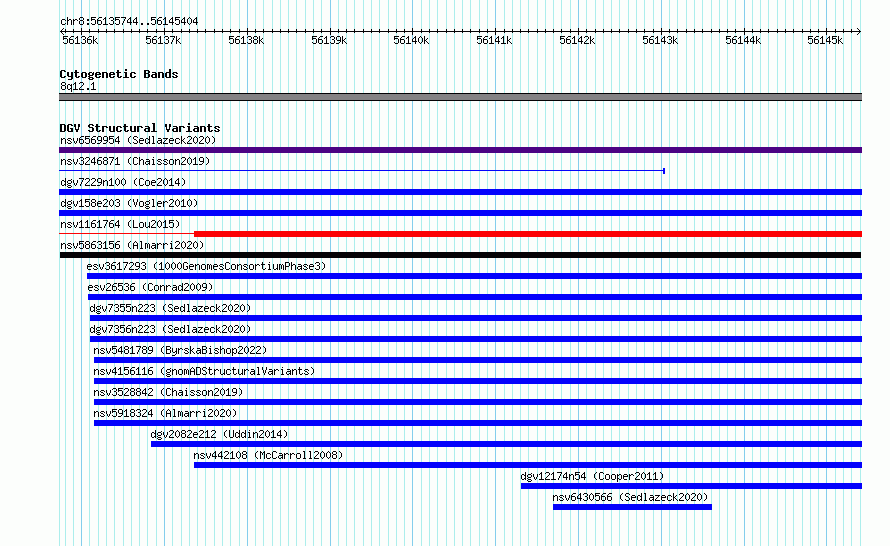The height and width of the screenshot is (546, 890).
Task: Open dgv158e203 (Vogler2010) variant label
Action: point(129,203)
